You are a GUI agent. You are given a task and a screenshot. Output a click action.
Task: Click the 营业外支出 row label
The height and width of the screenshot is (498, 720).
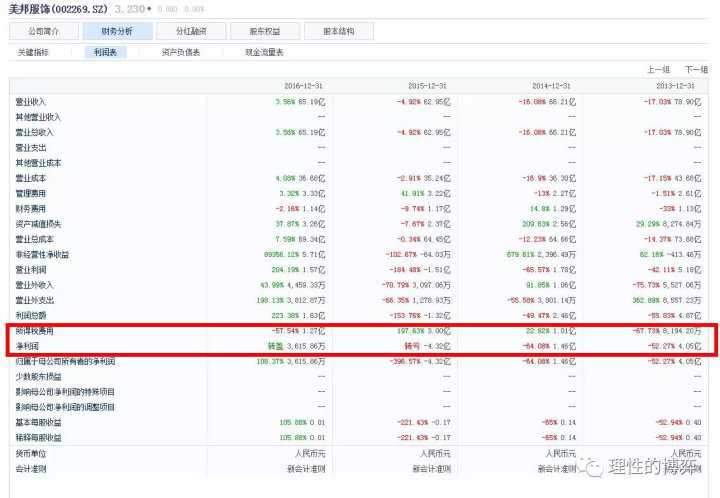click(x=34, y=300)
